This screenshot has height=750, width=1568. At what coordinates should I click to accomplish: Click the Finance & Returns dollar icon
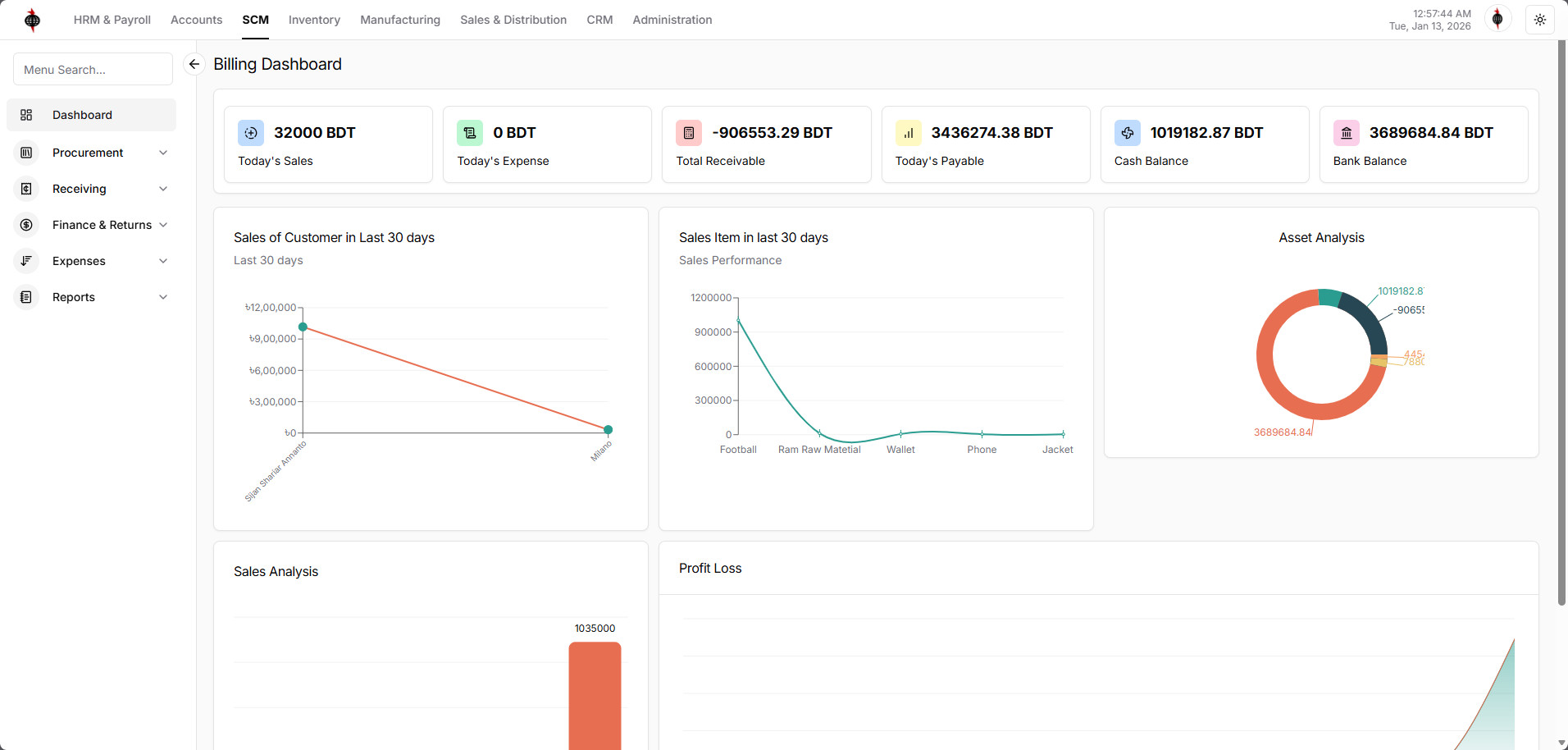pyautogui.click(x=26, y=225)
